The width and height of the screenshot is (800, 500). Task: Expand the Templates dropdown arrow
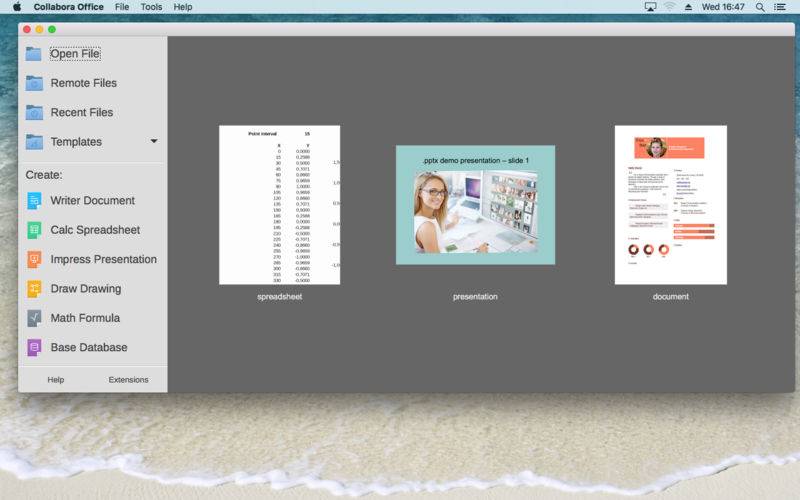pyautogui.click(x=154, y=142)
